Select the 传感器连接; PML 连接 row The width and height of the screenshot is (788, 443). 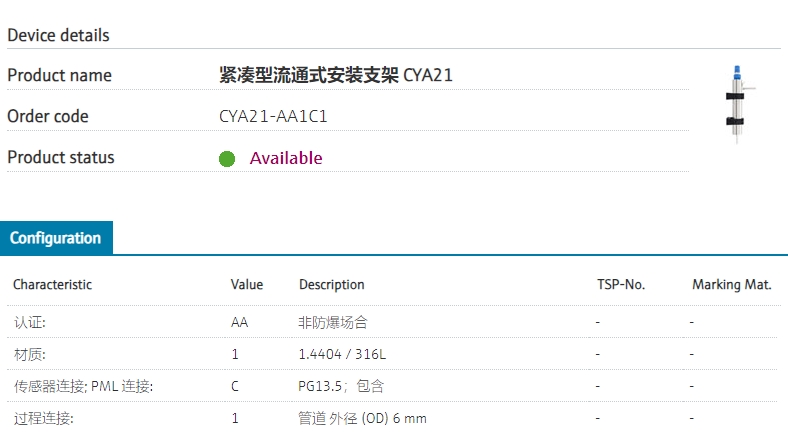(392, 386)
